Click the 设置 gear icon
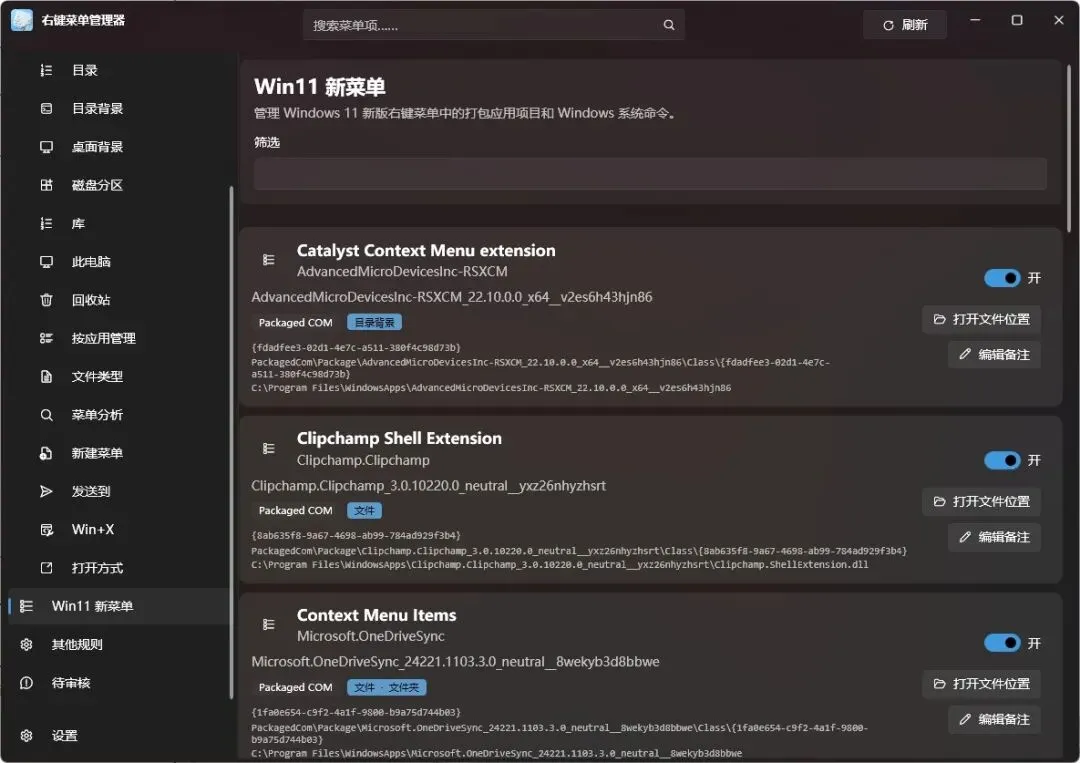Image resolution: width=1080 pixels, height=763 pixels. [x=26, y=735]
